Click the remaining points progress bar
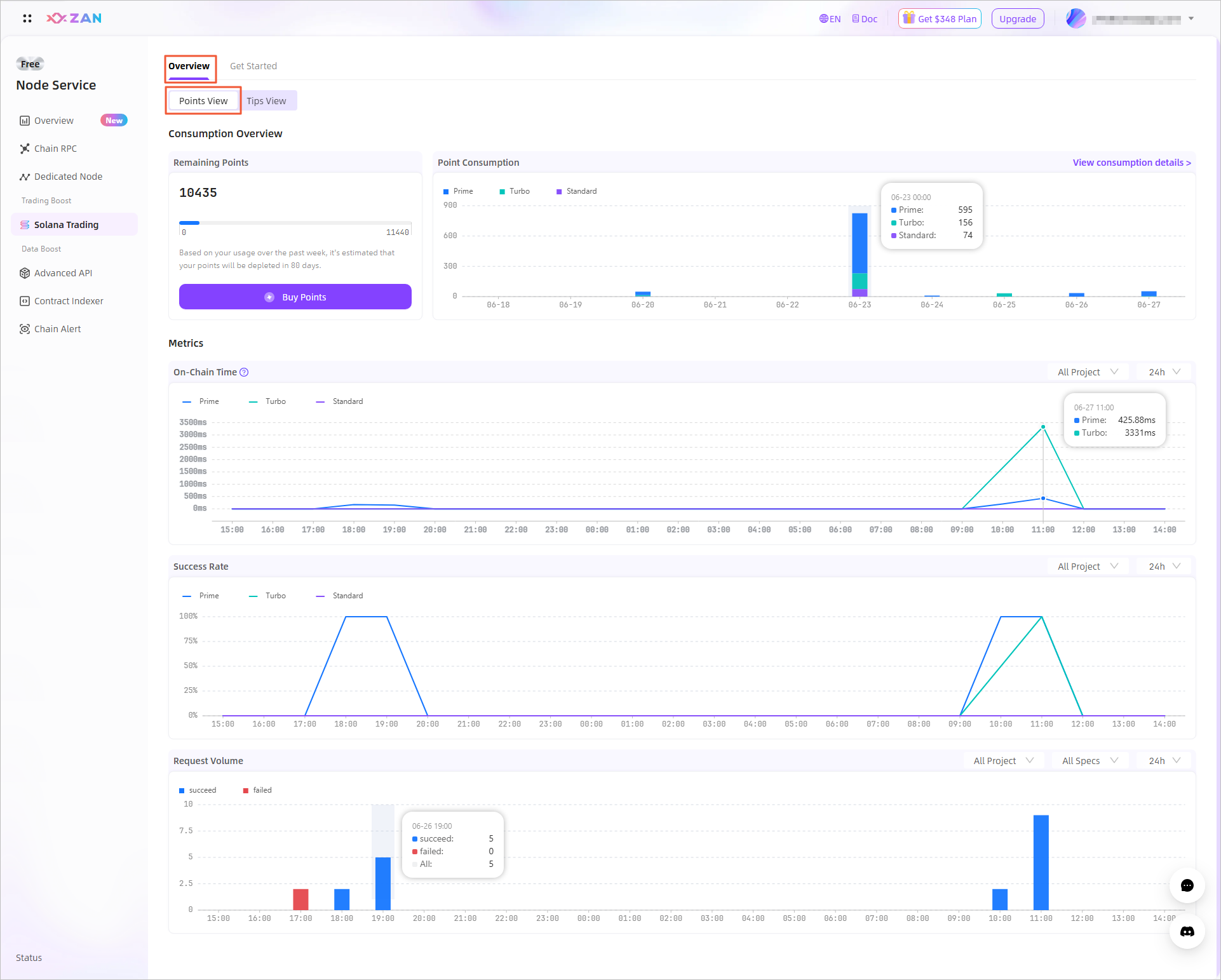The width and height of the screenshot is (1221, 980). click(x=295, y=223)
